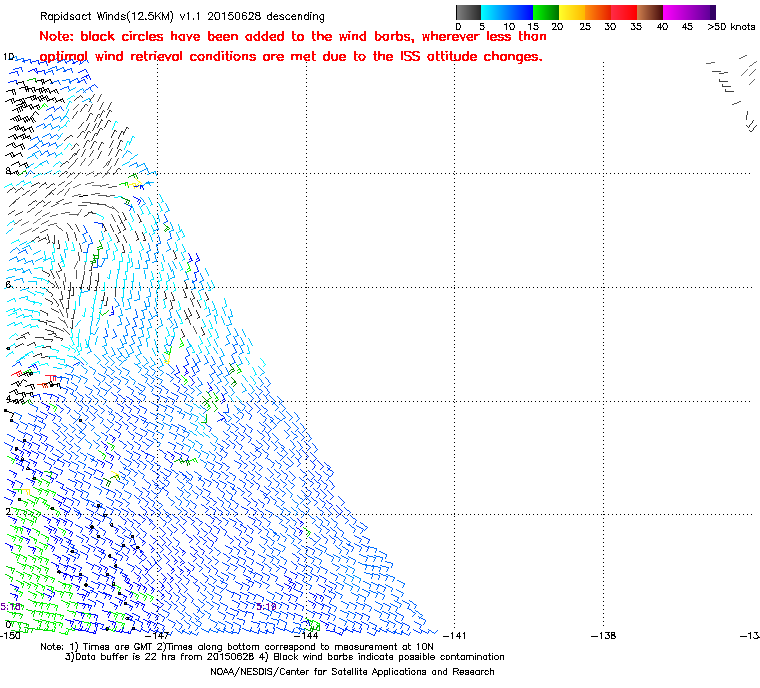Click the longitude label '-144'
Screen dimensions: 760x688
click(x=306, y=635)
